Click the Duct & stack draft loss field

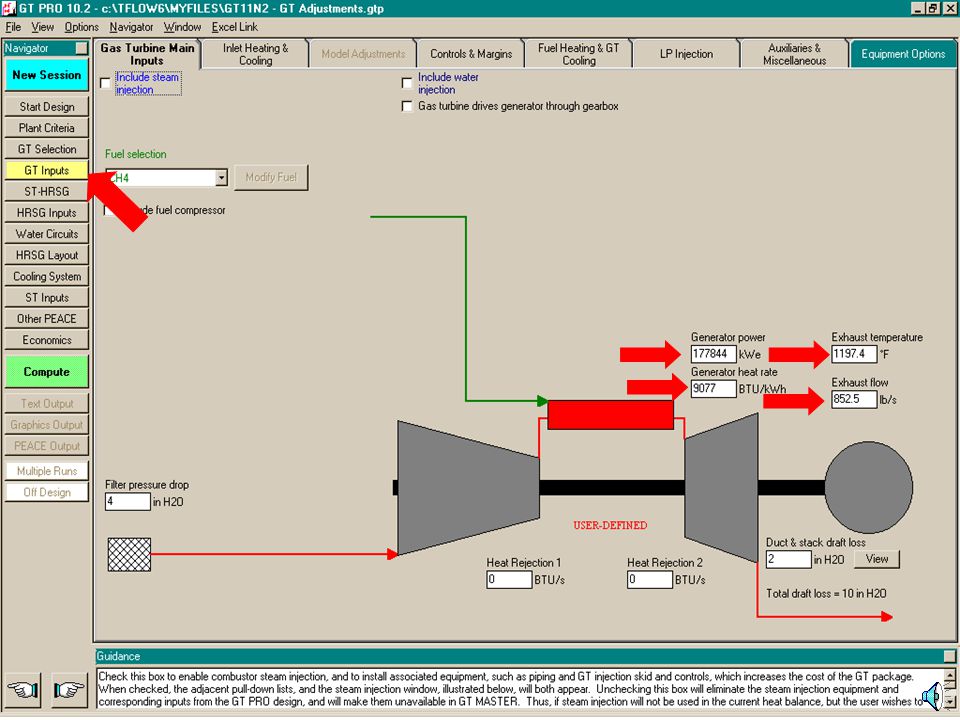(789, 559)
